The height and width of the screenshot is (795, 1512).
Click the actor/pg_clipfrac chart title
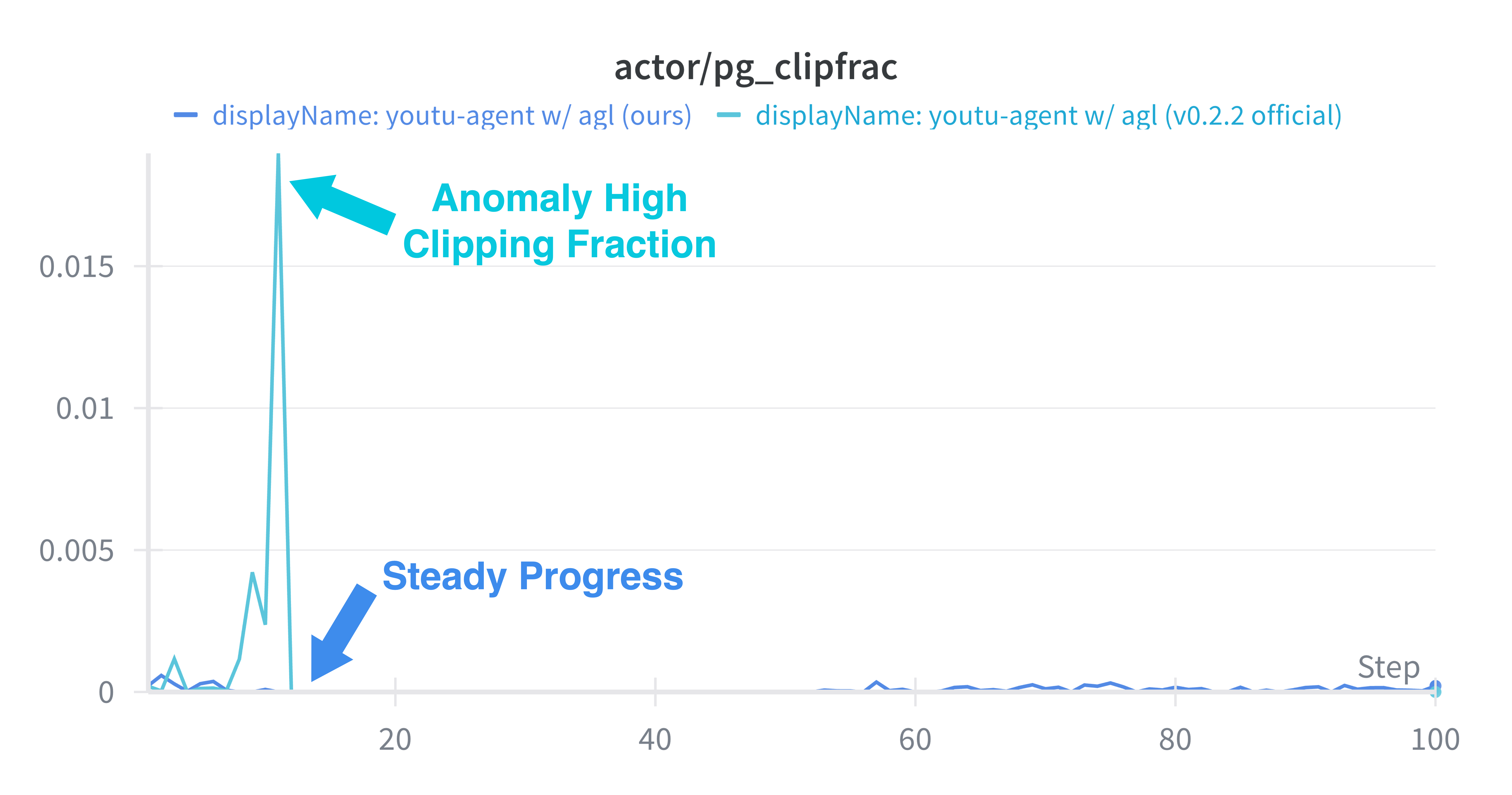pos(755,67)
